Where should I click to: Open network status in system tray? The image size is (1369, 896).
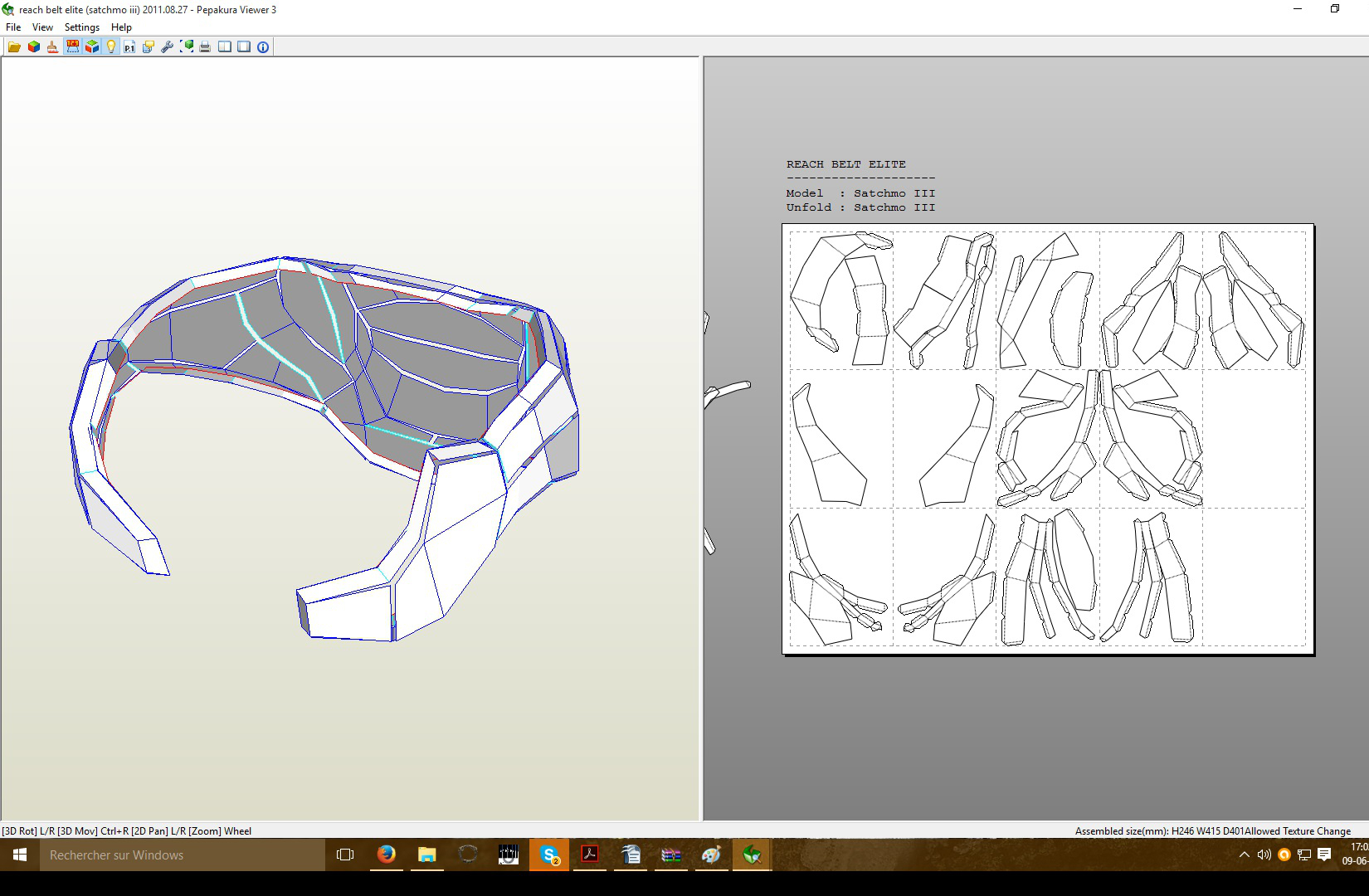tap(1304, 855)
